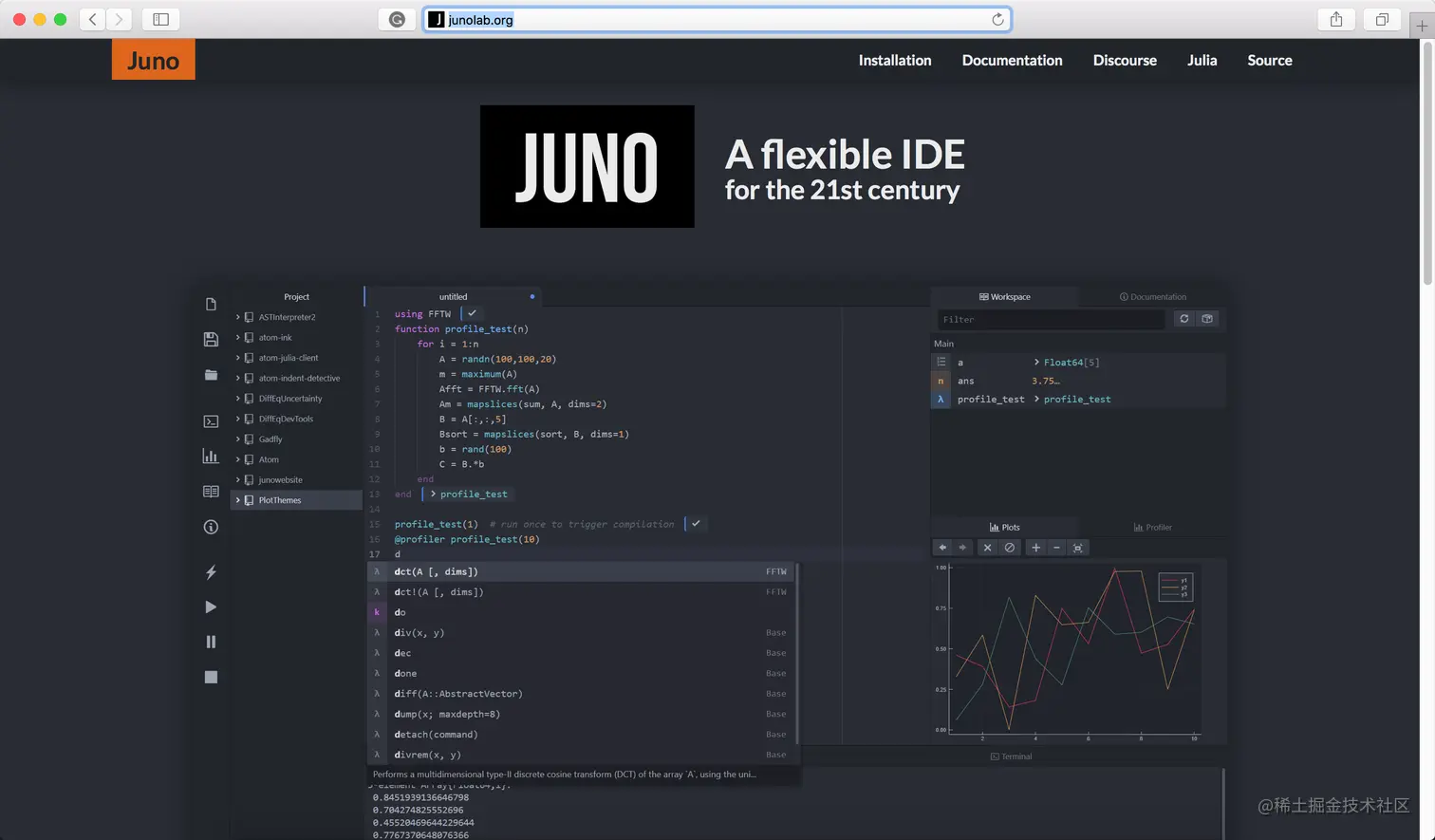The width and height of the screenshot is (1435, 840).
Task: Click the lightning bolt run icon
Action: click(211, 572)
